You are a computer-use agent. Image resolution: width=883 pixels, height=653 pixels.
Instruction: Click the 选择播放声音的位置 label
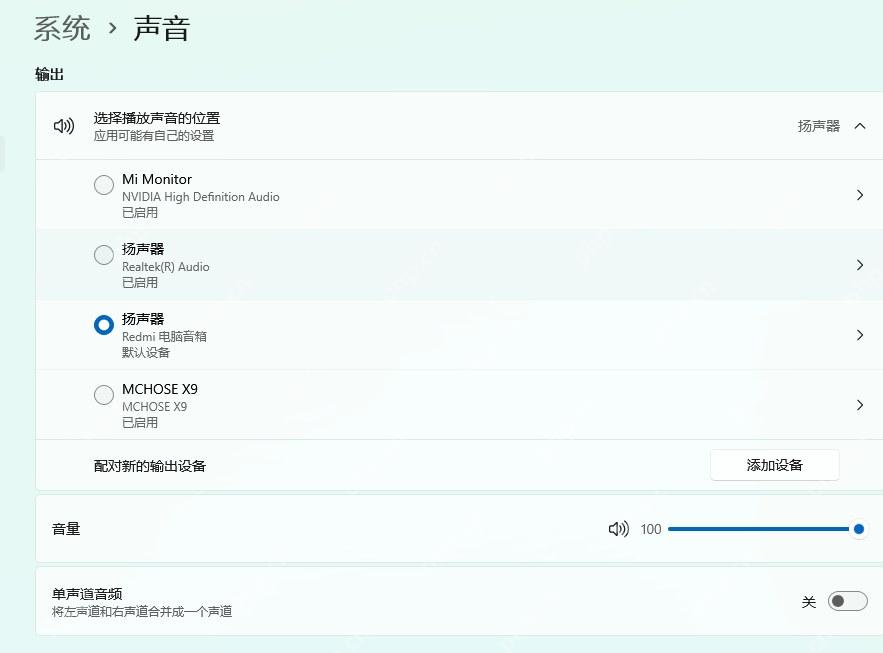(157, 118)
